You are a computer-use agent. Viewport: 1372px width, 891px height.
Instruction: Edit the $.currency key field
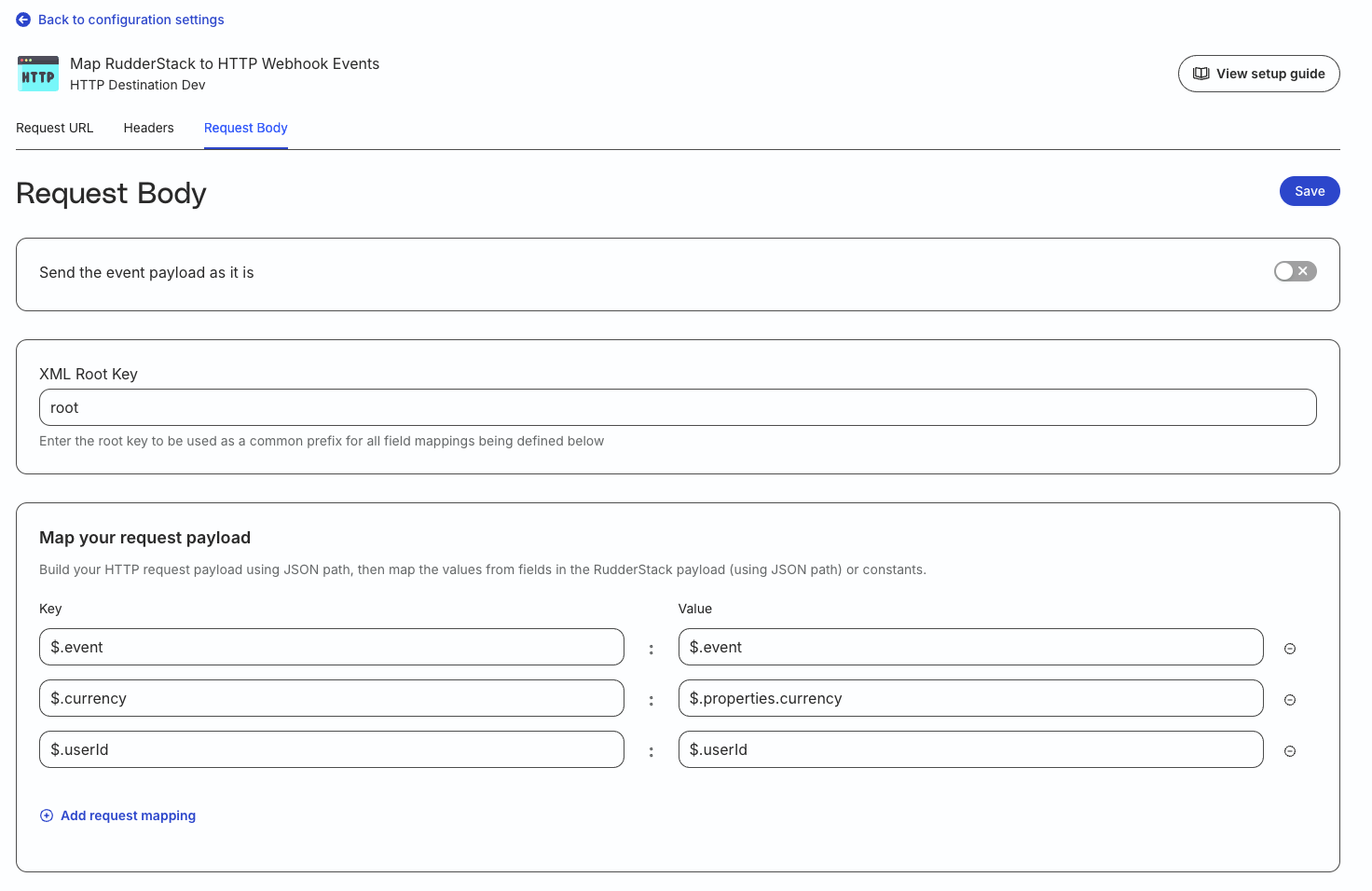coord(332,698)
